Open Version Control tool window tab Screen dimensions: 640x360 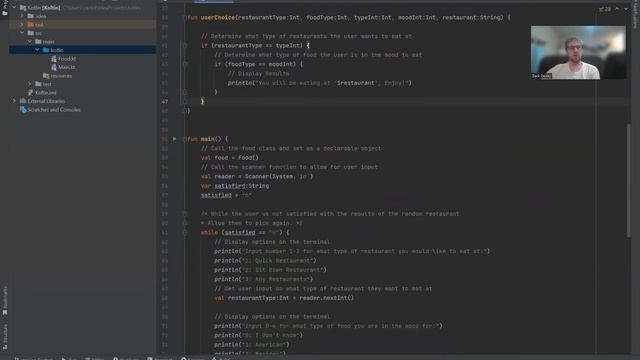pos(34,358)
